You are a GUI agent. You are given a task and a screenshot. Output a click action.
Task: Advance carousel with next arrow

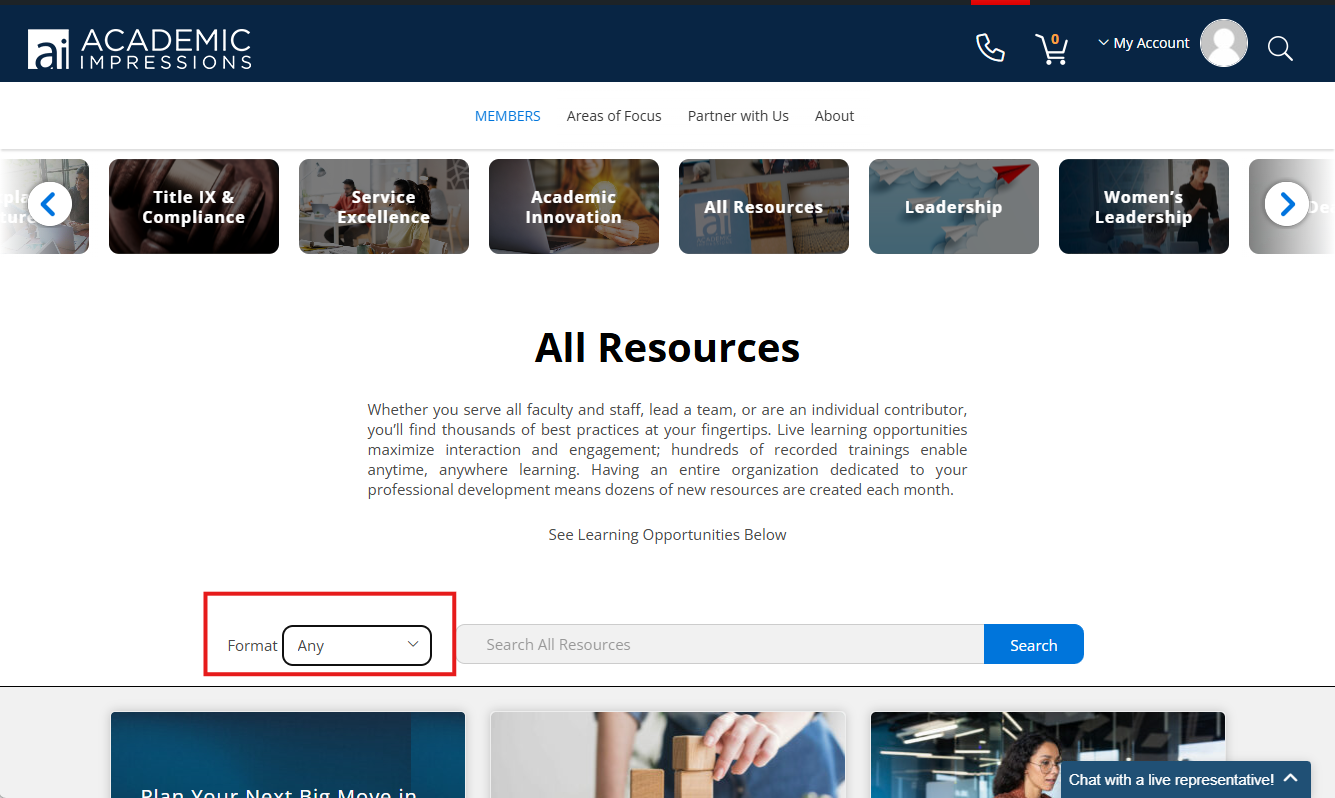coord(1286,204)
